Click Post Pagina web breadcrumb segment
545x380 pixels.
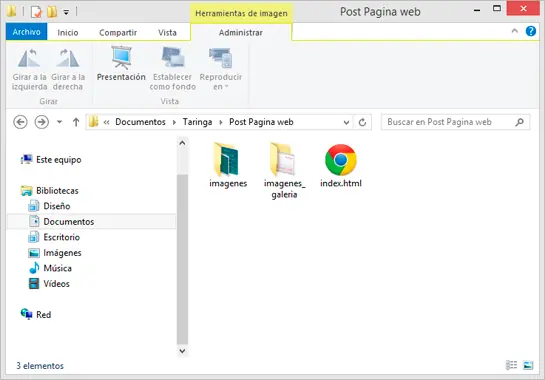(x=261, y=122)
